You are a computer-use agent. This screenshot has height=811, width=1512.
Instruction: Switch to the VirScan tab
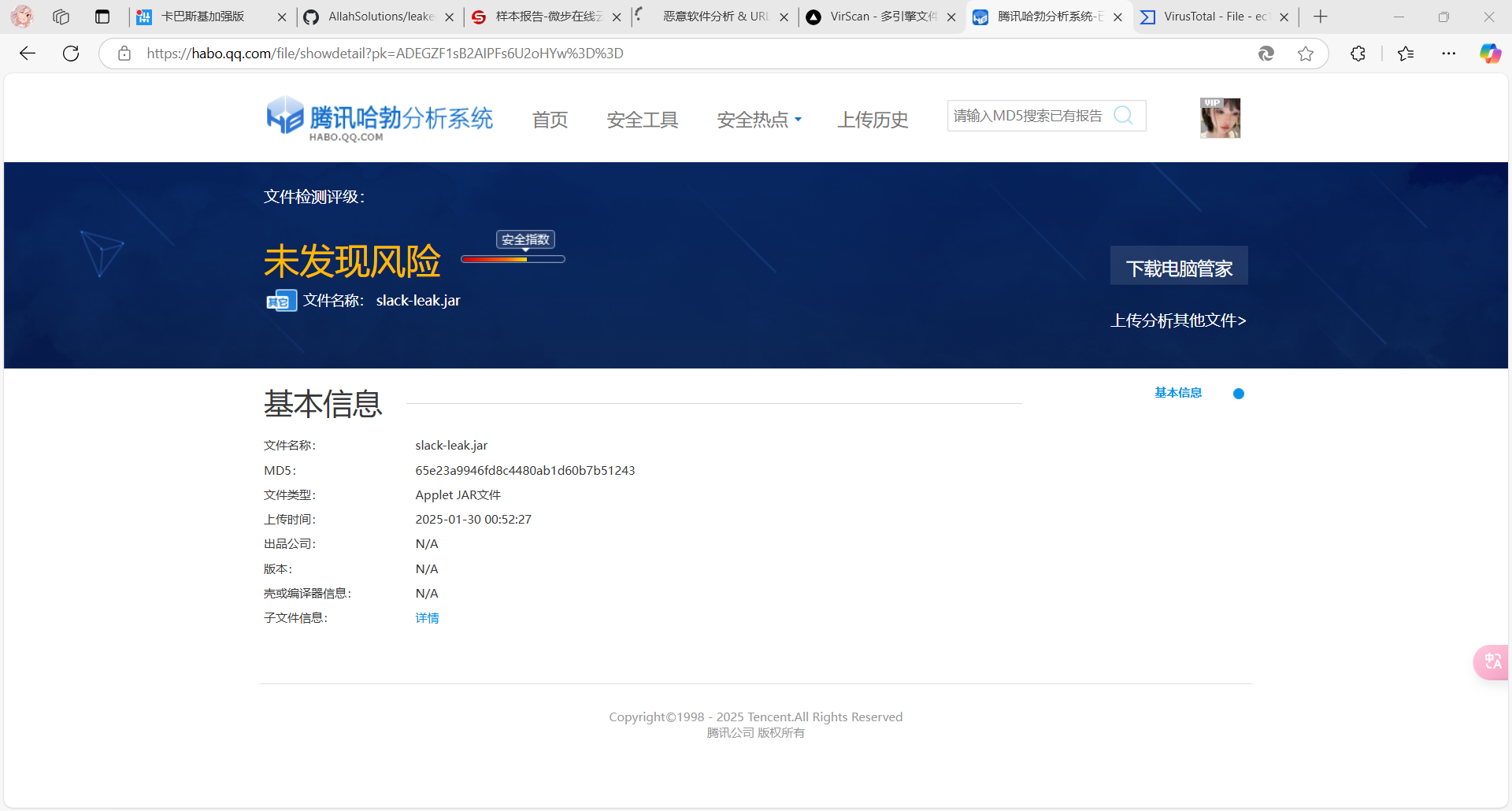click(883, 17)
